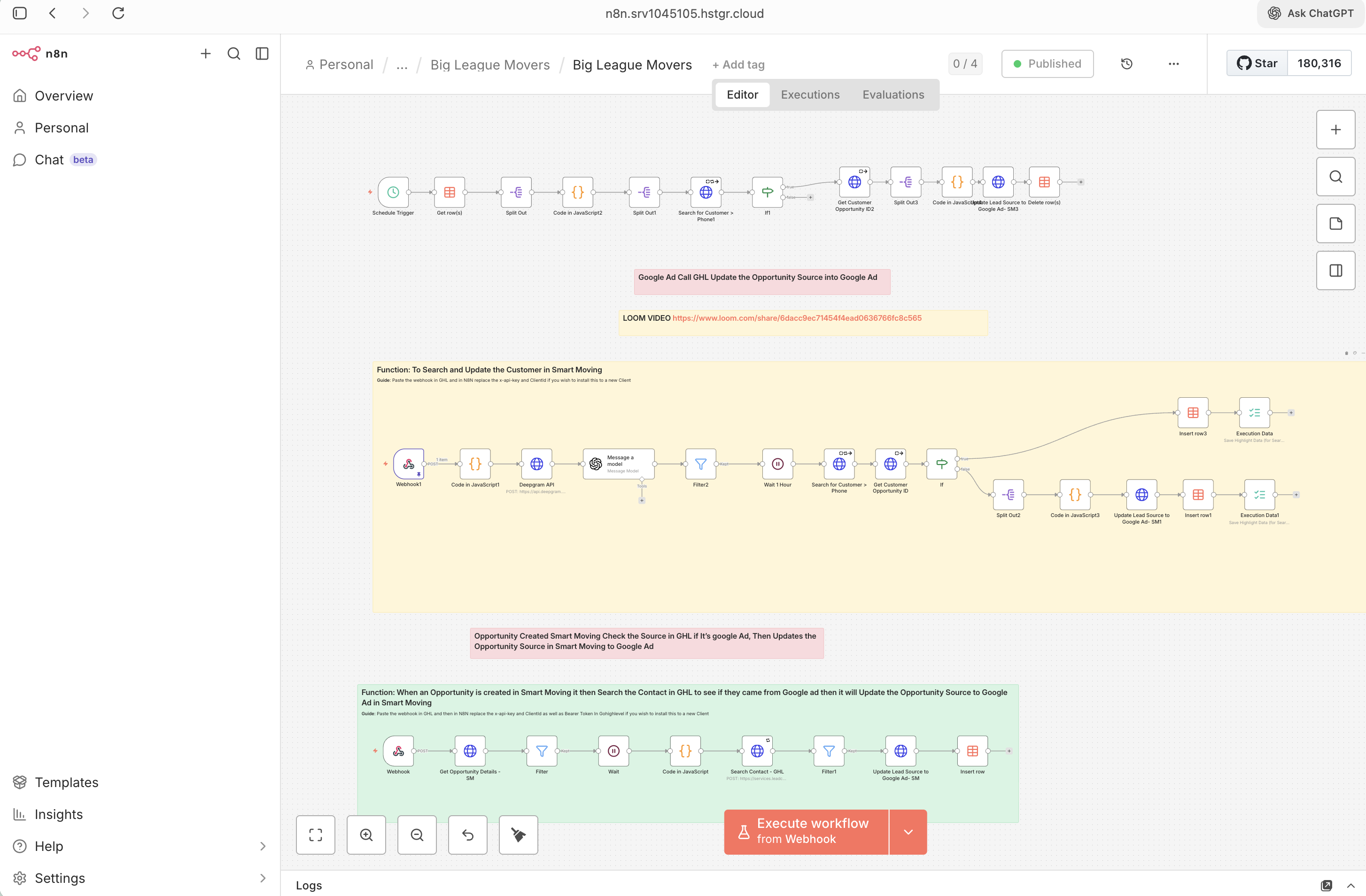The width and height of the screenshot is (1366, 896).
Task: Select the Get Opportunity Details - SM node
Action: tap(470, 751)
